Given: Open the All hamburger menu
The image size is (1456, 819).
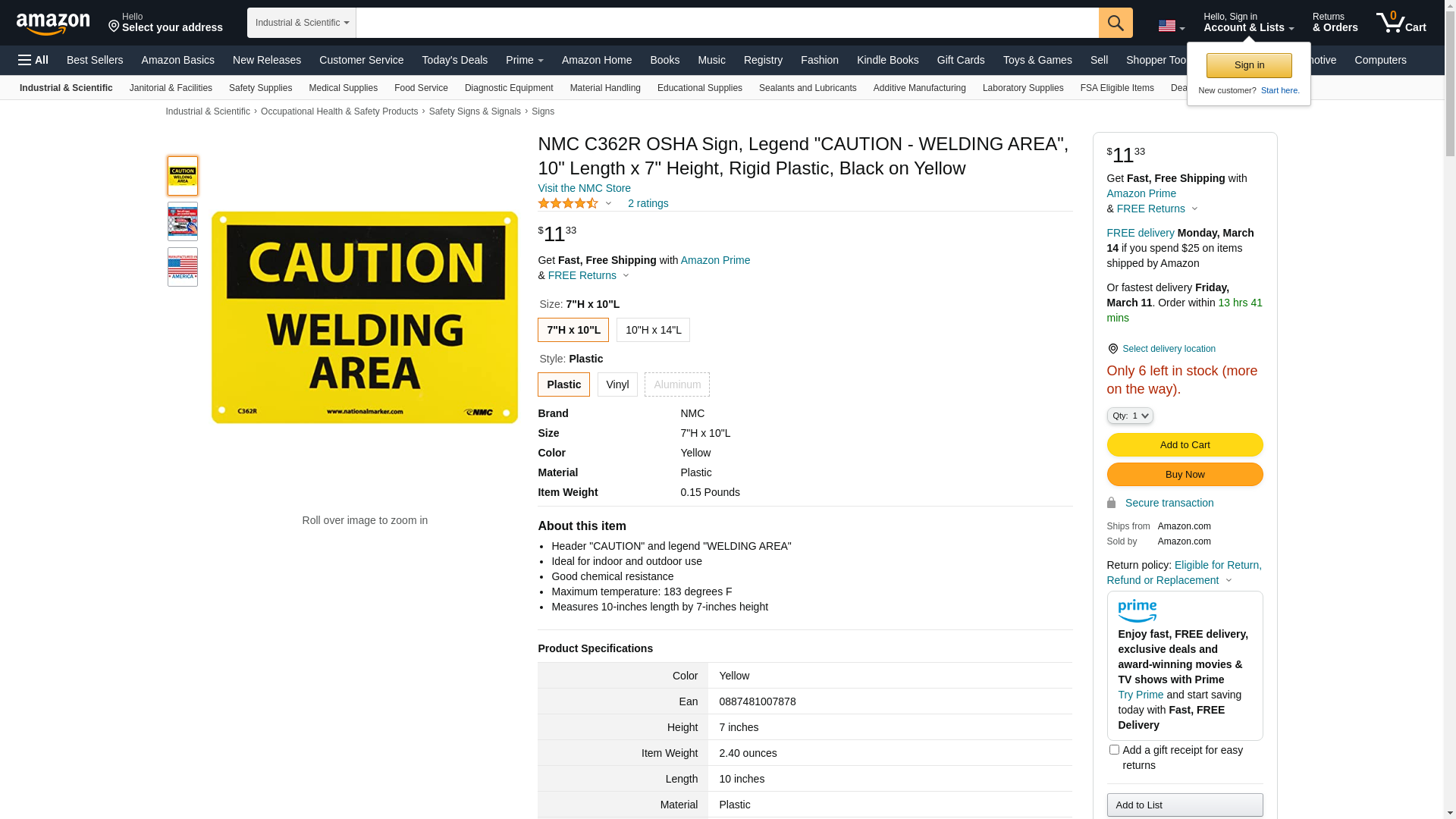Looking at the screenshot, I should click(33, 60).
